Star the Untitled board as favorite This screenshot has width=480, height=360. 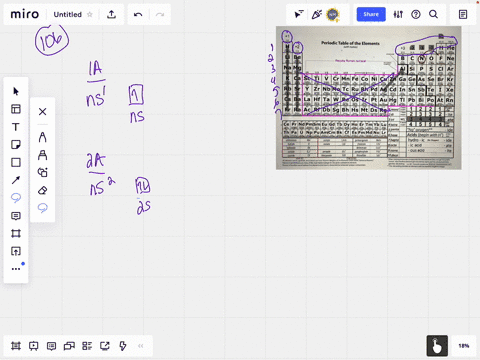[x=90, y=14]
